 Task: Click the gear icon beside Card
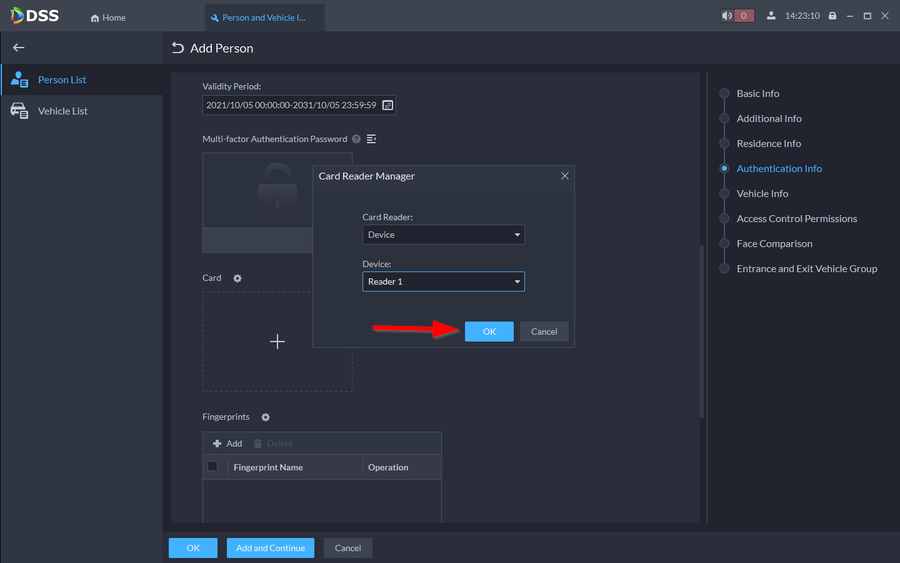[x=237, y=278]
